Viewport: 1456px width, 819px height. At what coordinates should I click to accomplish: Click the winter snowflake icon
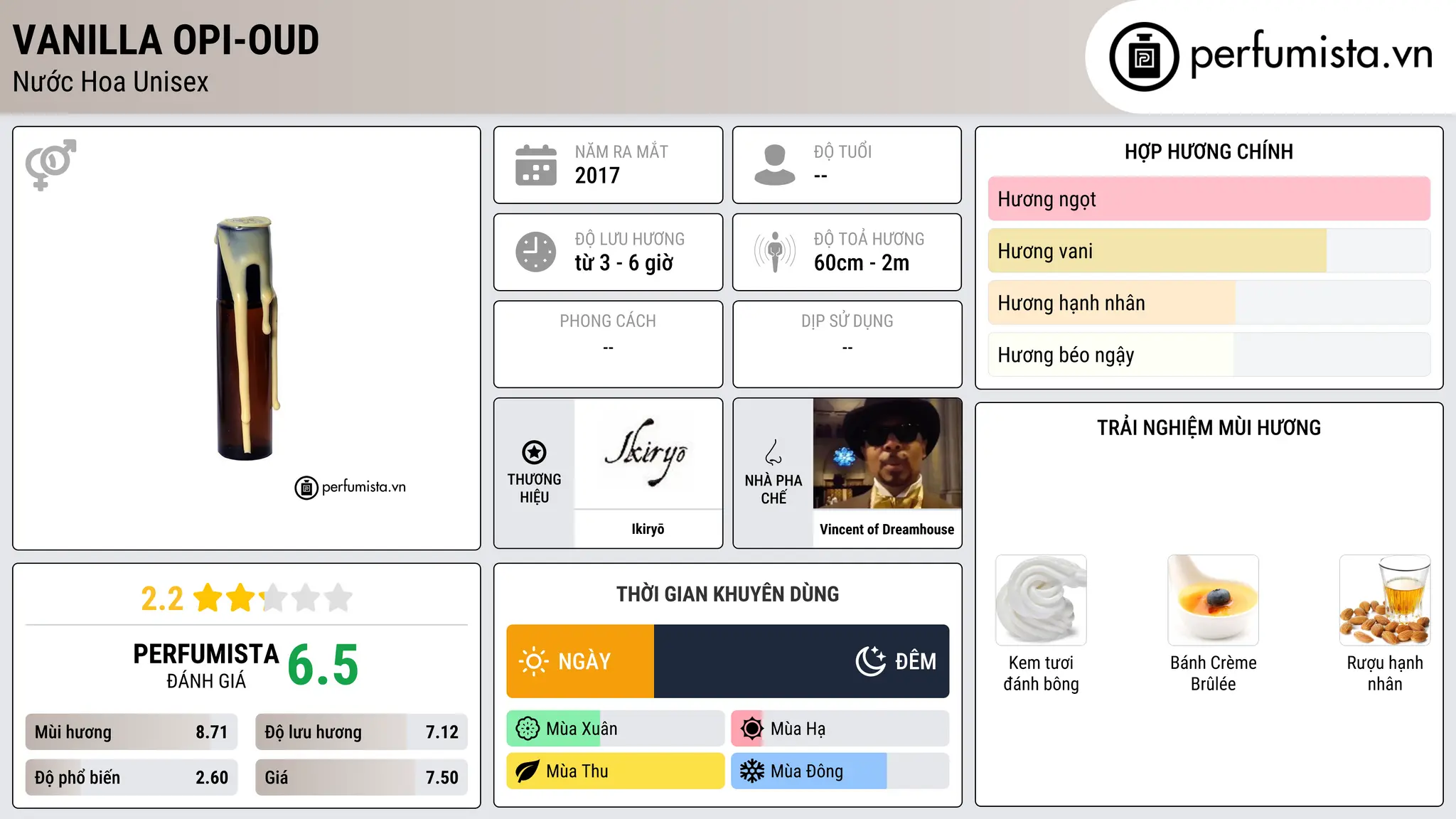pyautogui.click(x=751, y=771)
